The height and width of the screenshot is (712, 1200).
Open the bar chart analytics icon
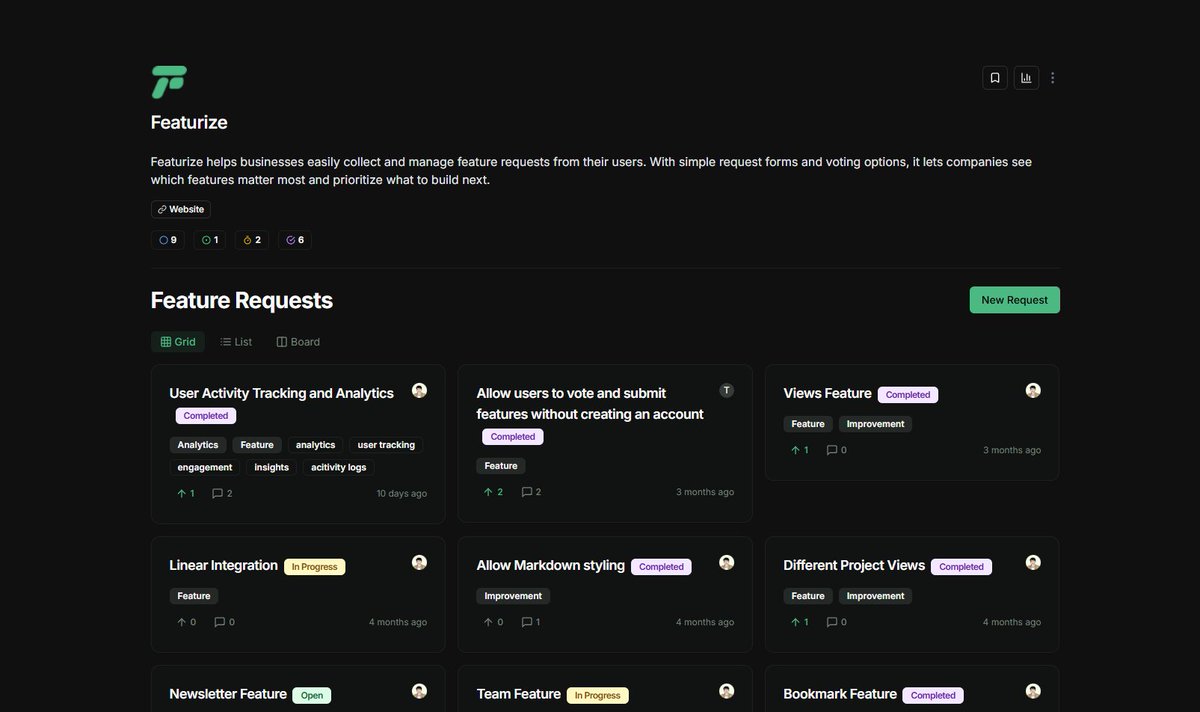(1026, 78)
